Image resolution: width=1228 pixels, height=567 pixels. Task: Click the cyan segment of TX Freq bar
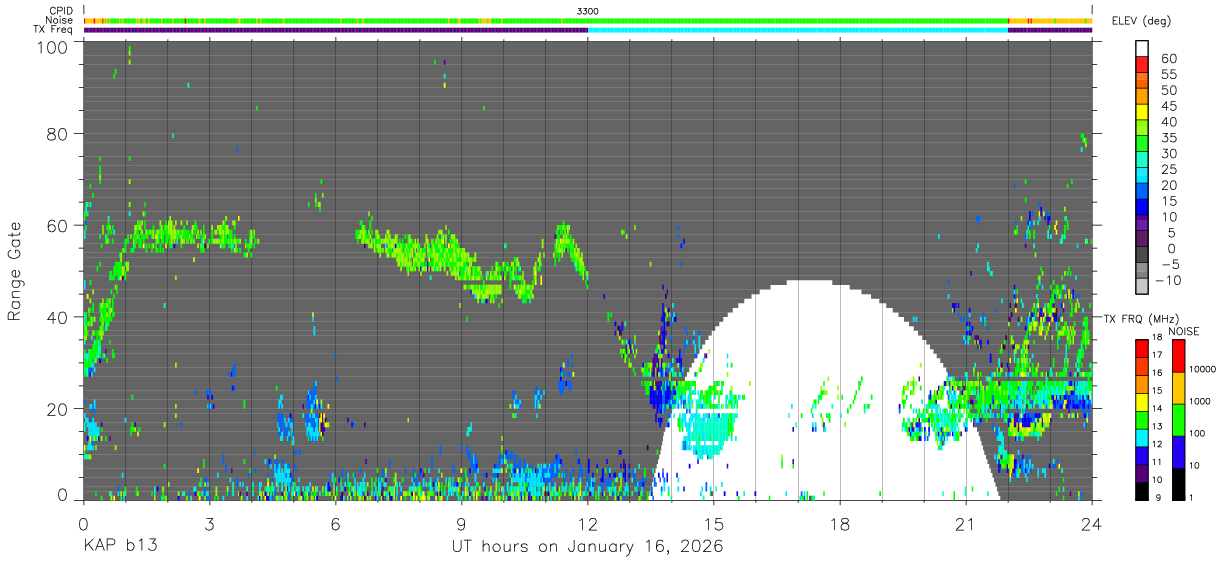click(798, 29)
